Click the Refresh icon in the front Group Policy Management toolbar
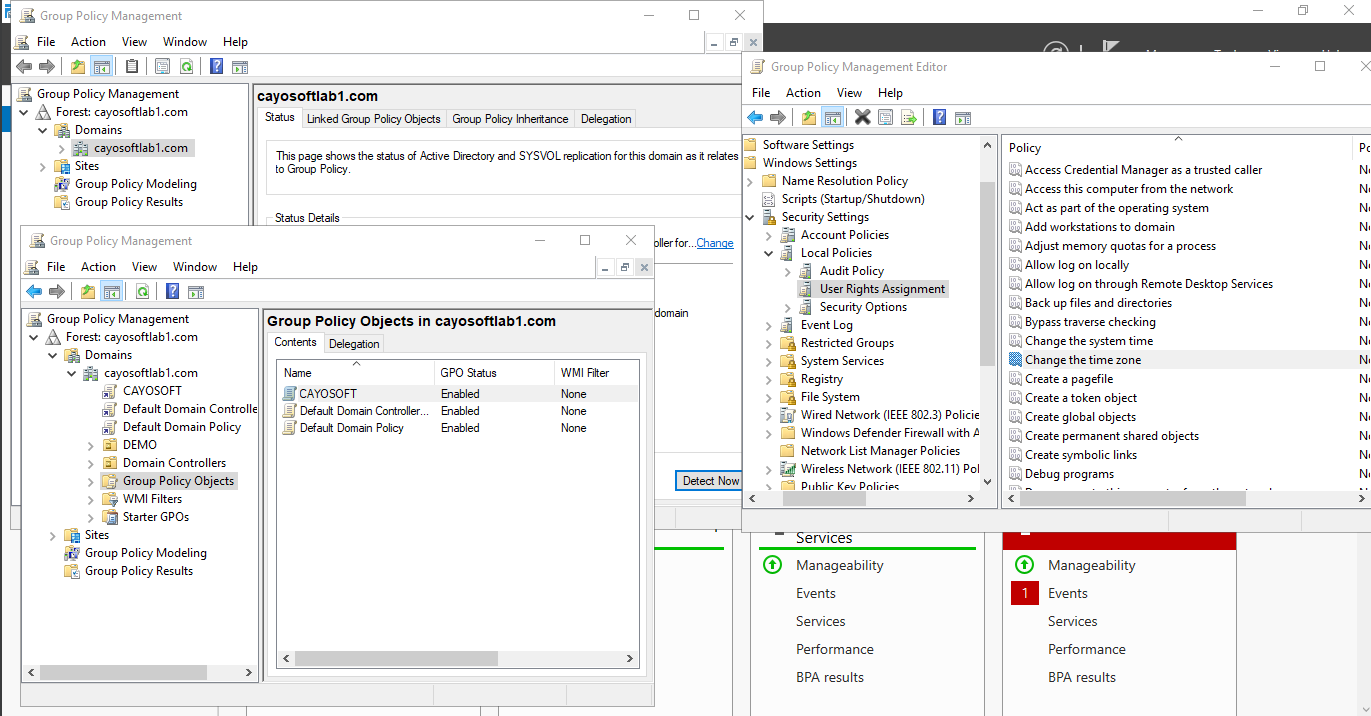This screenshot has width=1371, height=716. point(143,291)
